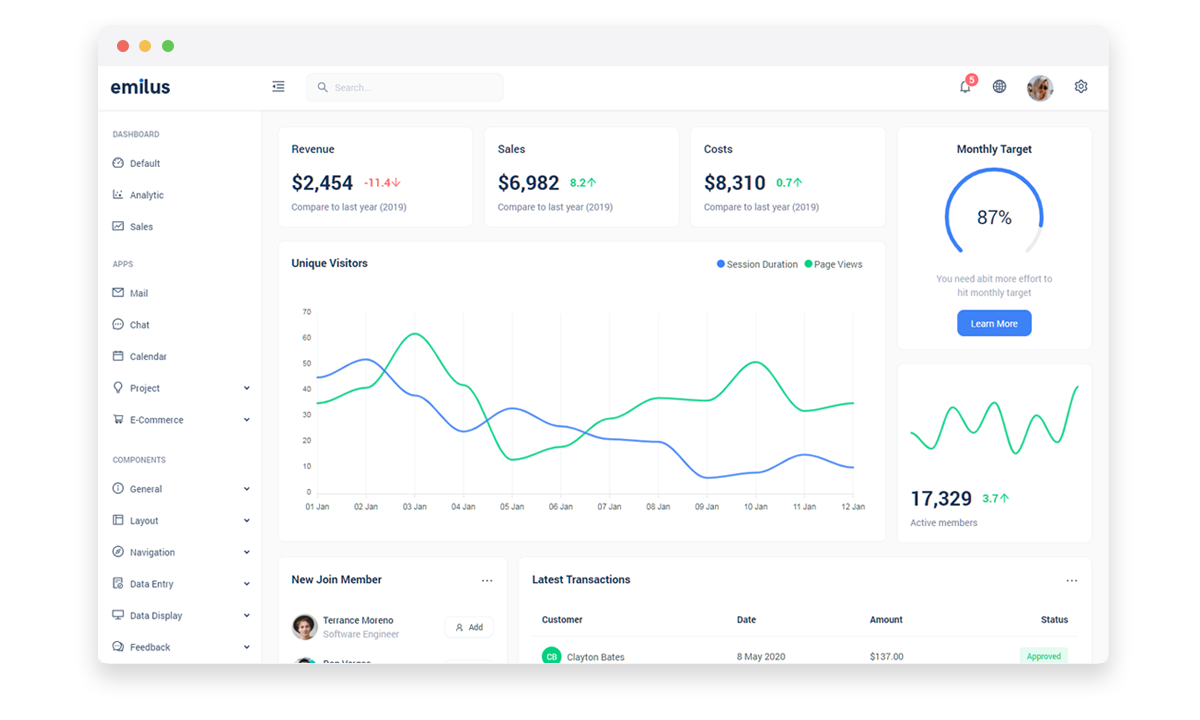This screenshot has height=720, width=1200.
Task: Toggle Page Views legend series
Action: (x=833, y=265)
